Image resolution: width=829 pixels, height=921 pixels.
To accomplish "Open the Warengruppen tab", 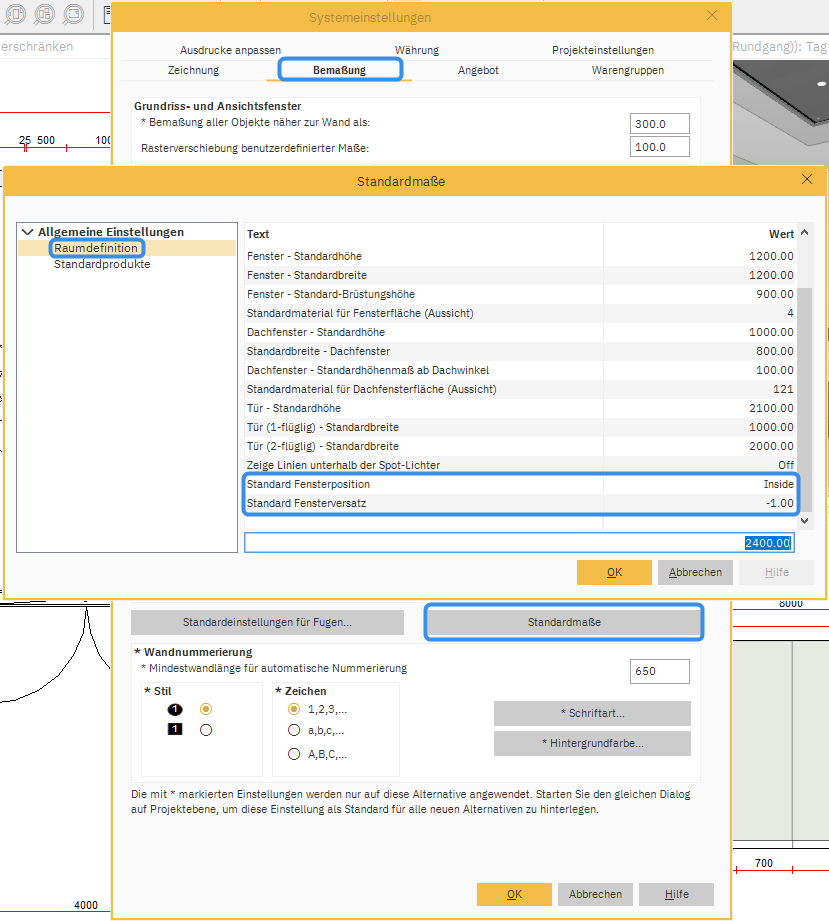I will (x=627, y=70).
